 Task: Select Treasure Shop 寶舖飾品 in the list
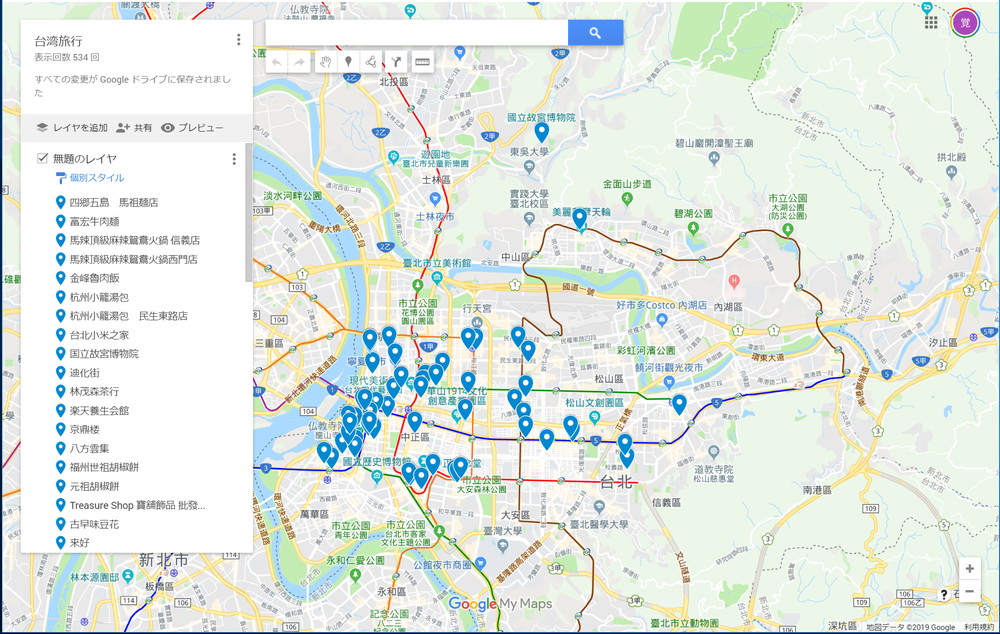(138, 505)
